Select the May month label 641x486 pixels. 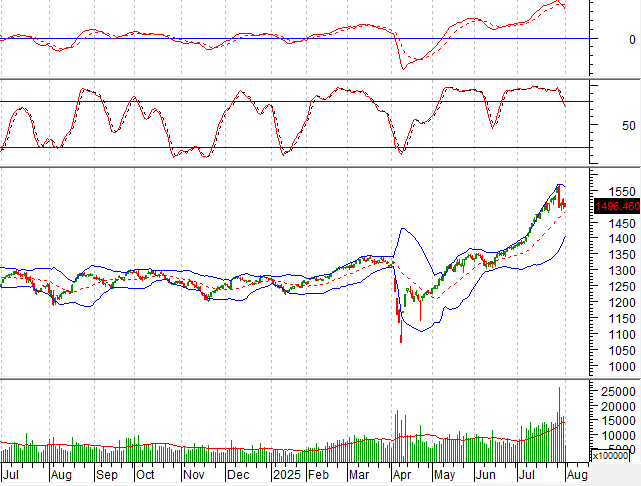[x=444, y=475]
